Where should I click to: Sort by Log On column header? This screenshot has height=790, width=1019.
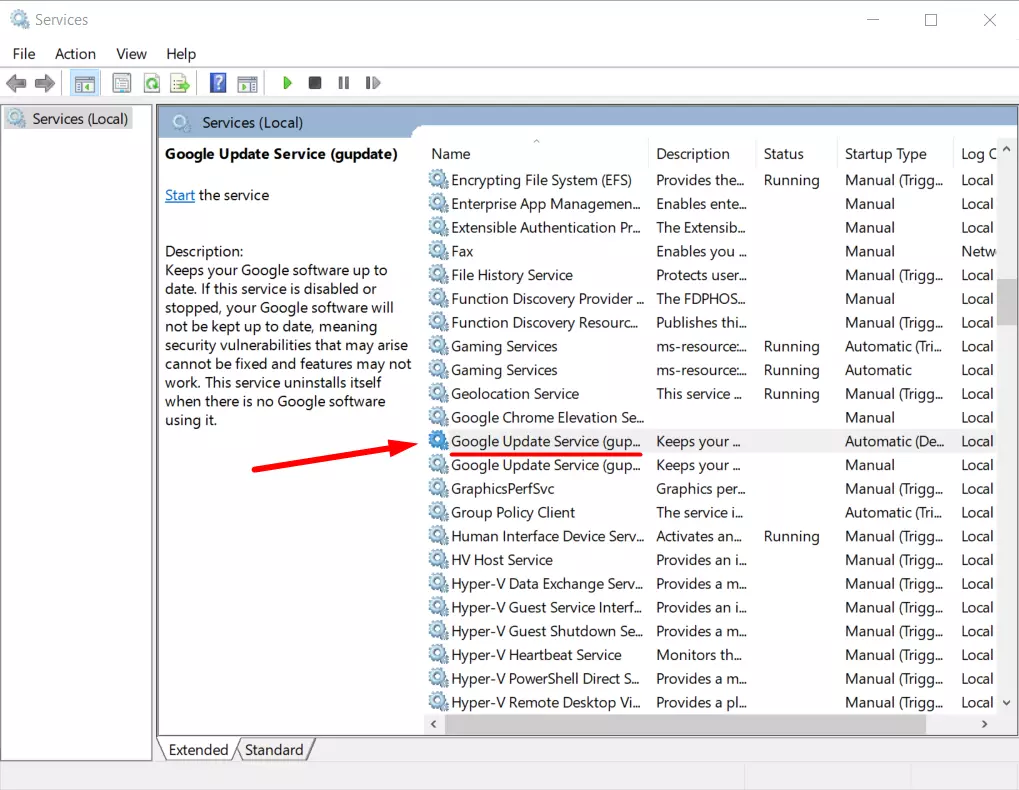[977, 154]
